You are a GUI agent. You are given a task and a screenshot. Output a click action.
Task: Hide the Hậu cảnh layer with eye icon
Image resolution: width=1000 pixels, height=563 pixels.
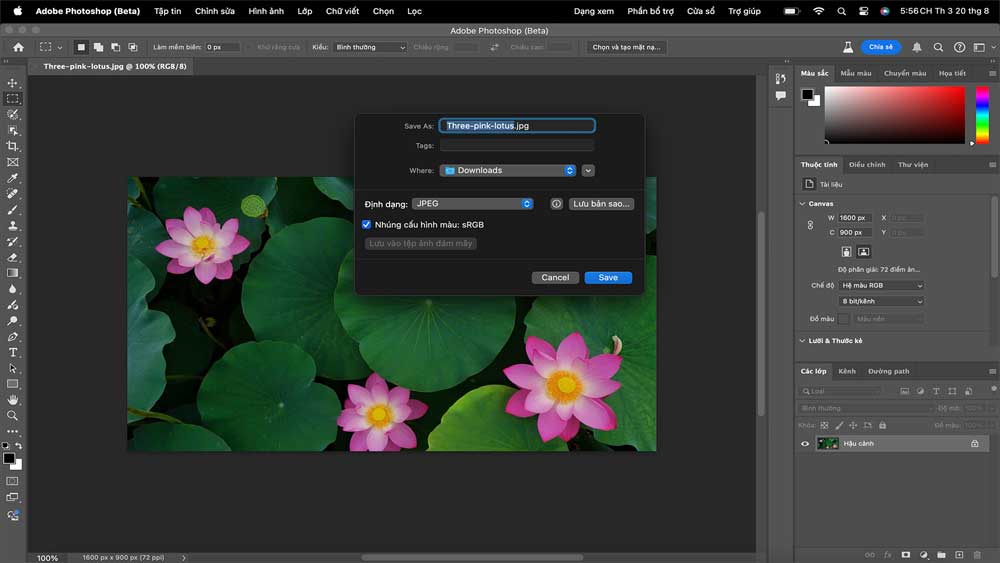[805, 444]
